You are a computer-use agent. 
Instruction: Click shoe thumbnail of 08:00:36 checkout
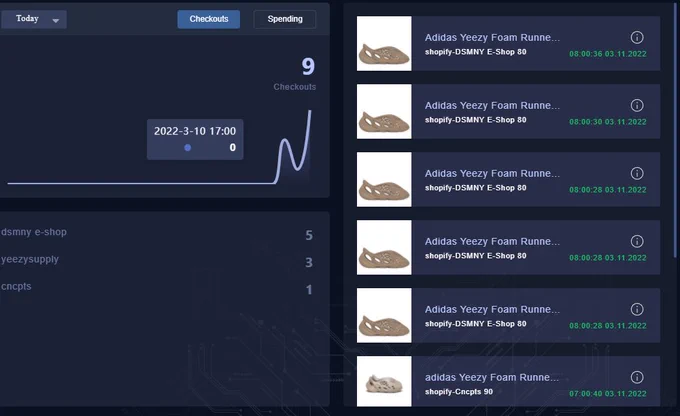click(384, 43)
